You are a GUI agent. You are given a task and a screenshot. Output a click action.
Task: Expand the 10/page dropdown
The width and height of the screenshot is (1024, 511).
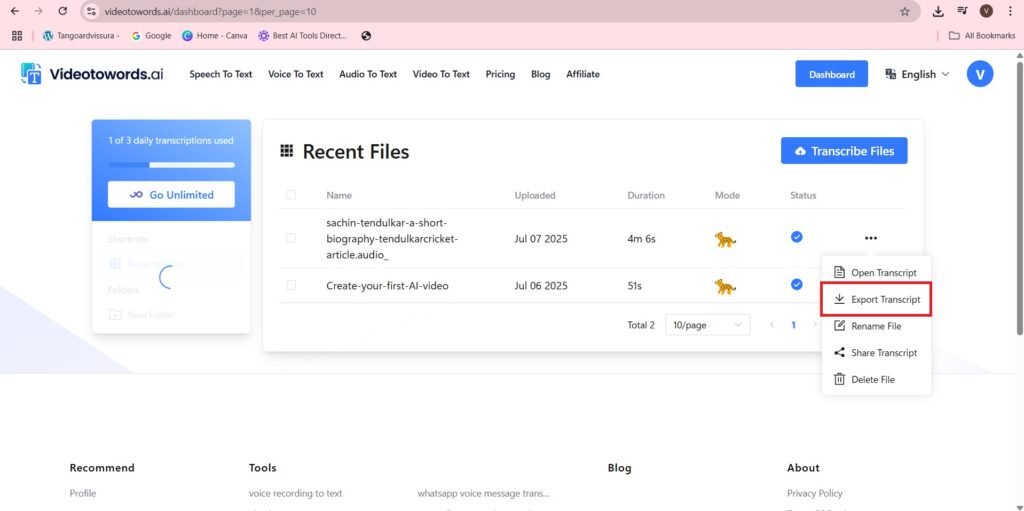pyautogui.click(x=707, y=325)
